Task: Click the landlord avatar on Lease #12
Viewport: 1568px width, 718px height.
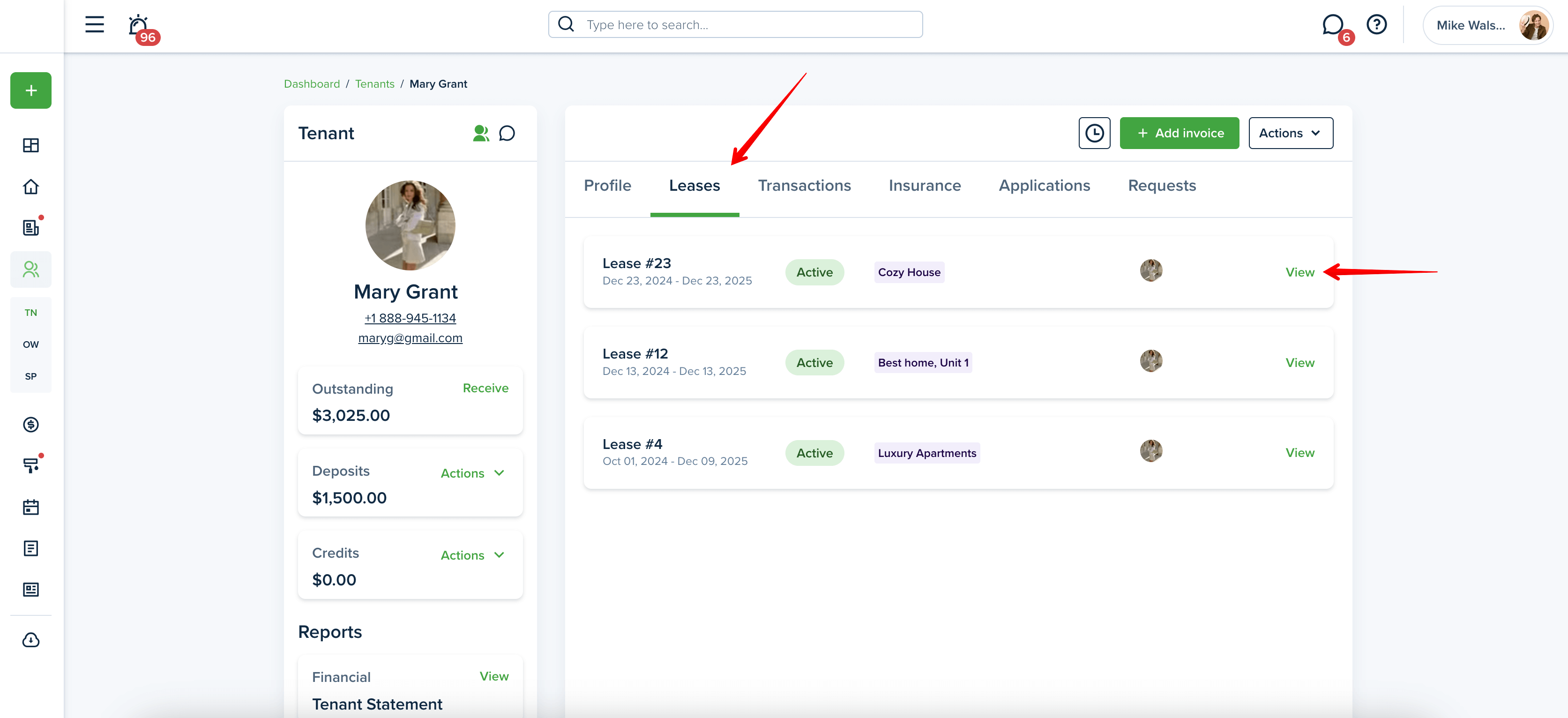Action: [x=1151, y=360]
